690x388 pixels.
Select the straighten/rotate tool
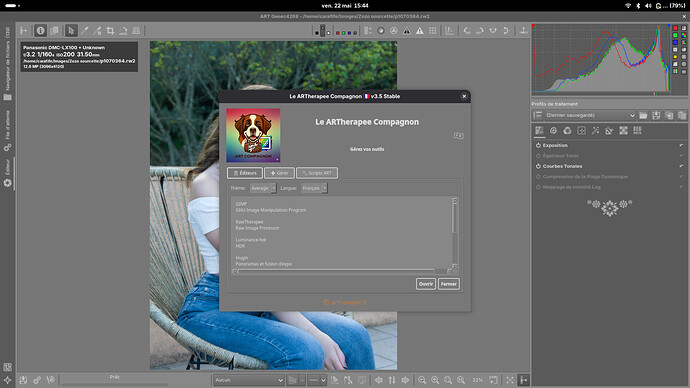coord(123,30)
